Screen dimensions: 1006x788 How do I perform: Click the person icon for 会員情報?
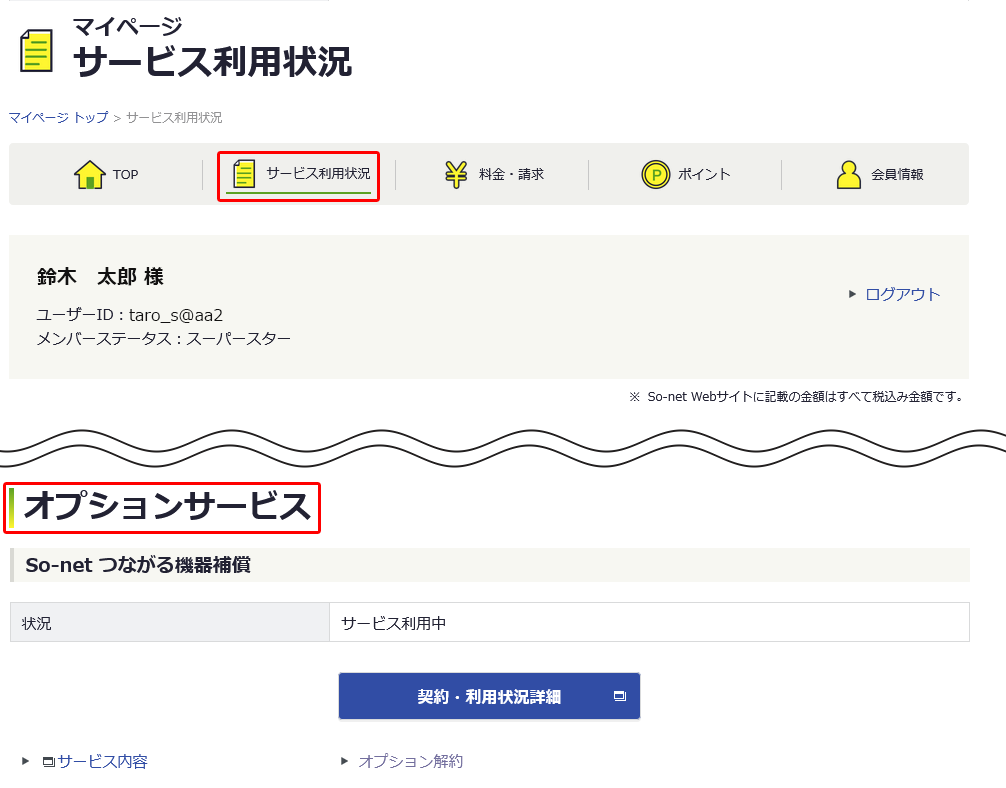[849, 175]
